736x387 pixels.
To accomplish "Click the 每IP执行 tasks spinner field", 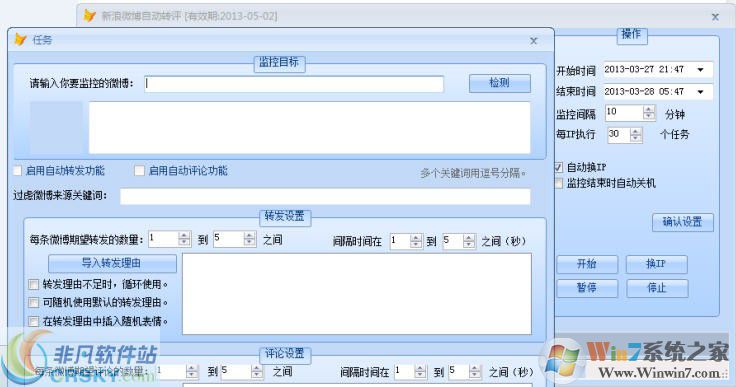I will click(x=619, y=134).
